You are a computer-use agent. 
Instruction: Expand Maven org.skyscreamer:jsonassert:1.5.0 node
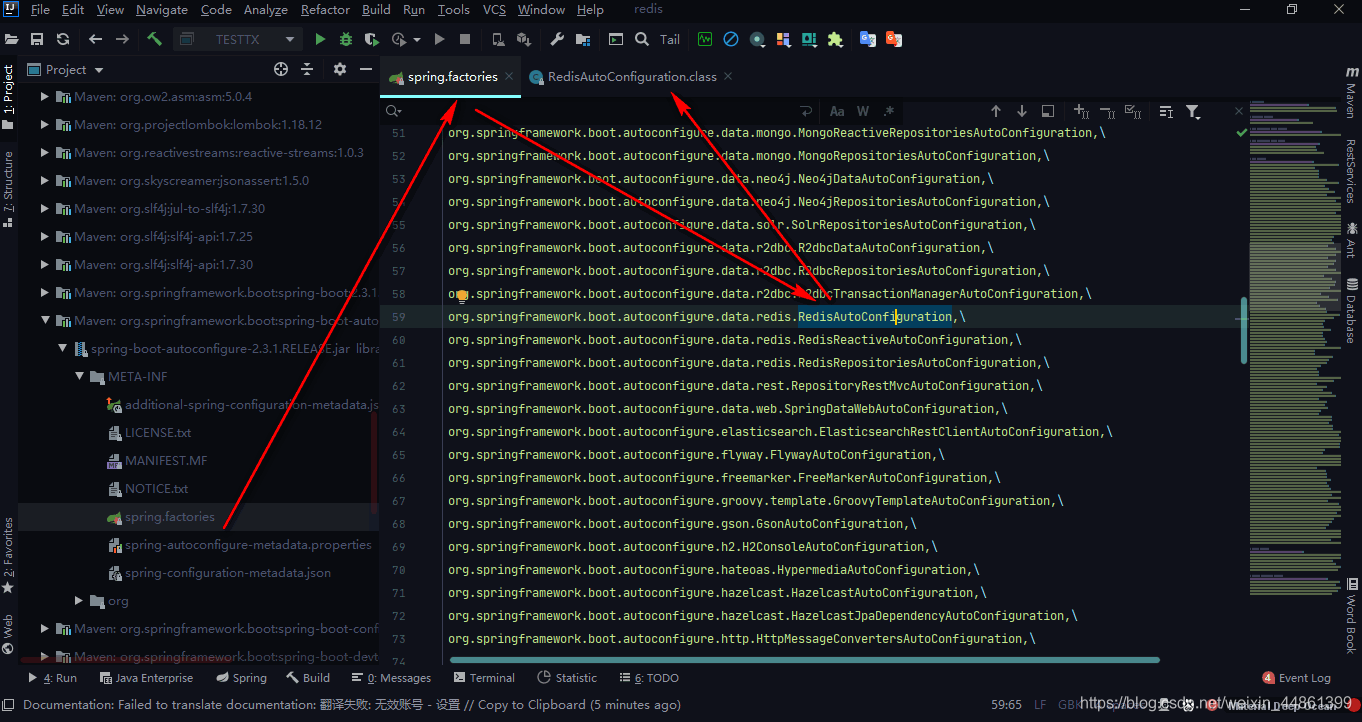pyautogui.click(x=44, y=181)
